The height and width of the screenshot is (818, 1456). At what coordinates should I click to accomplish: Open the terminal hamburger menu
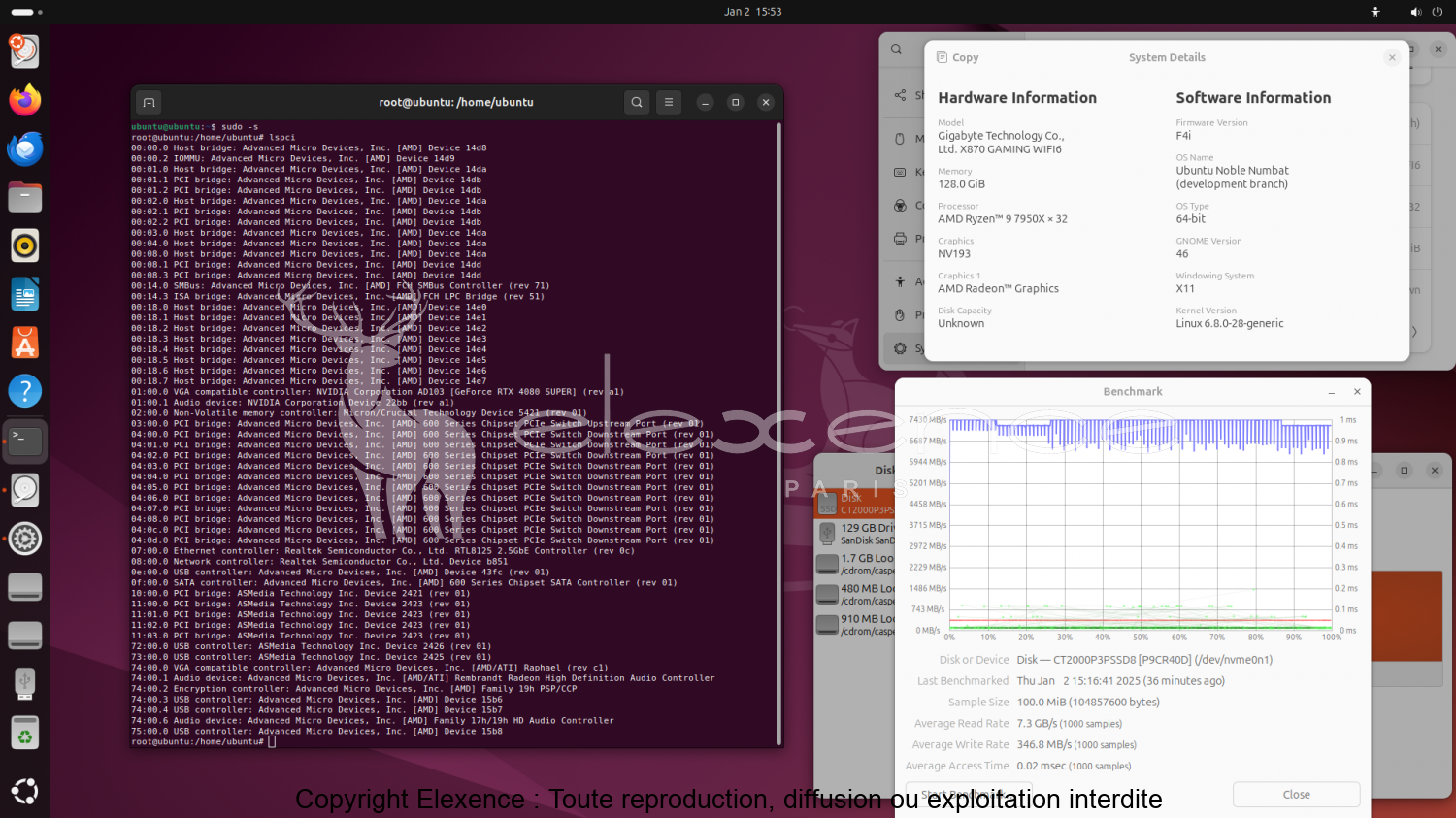coord(669,102)
